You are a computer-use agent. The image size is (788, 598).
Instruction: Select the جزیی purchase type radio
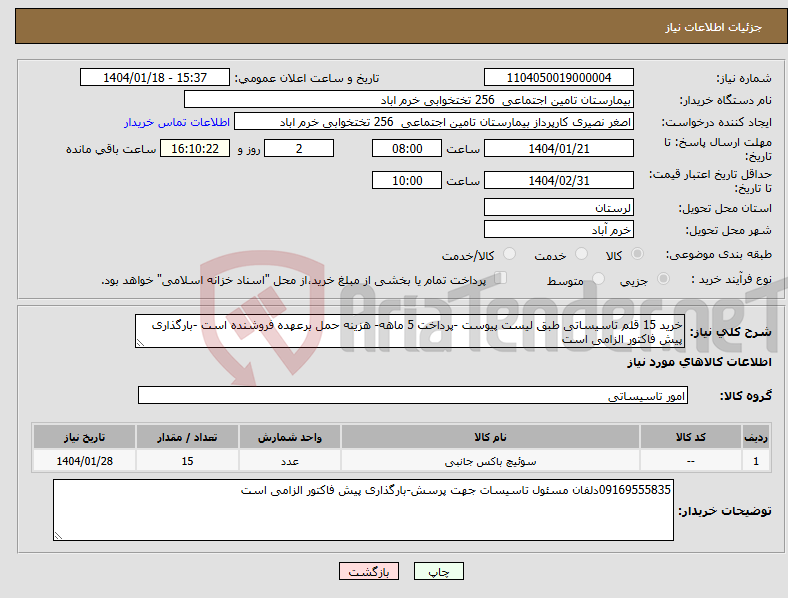[663, 279]
